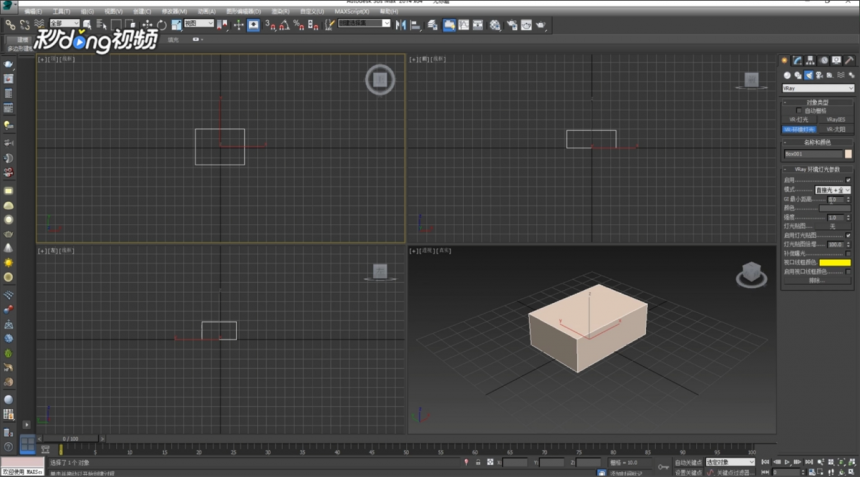Click the highlighted VR ambient light button
860x477 pixels.
pos(799,129)
